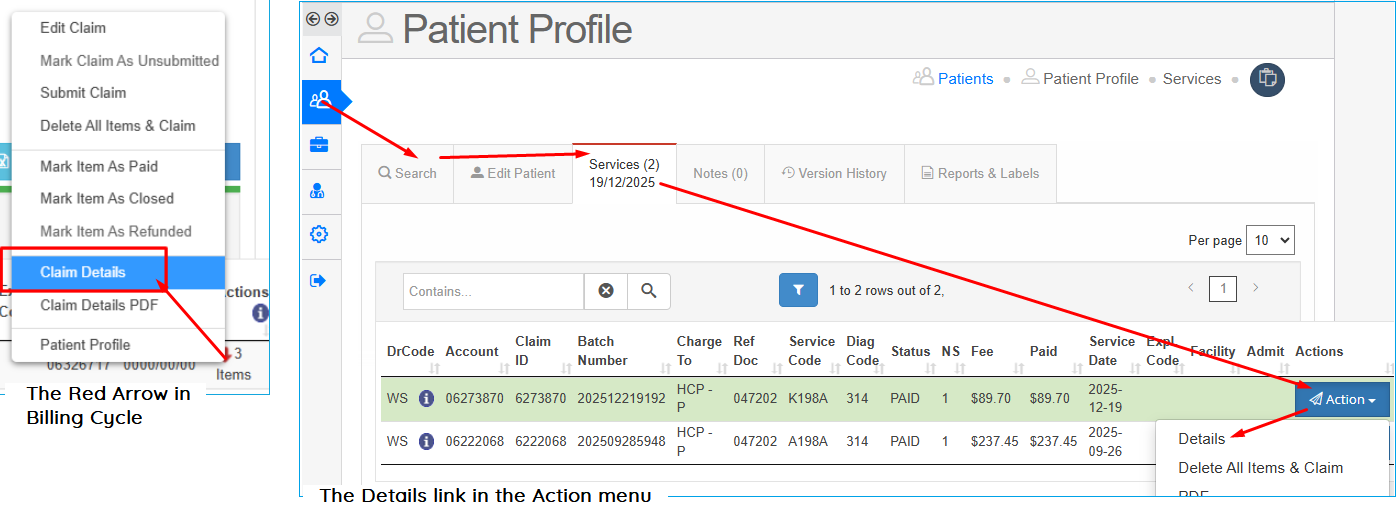1398x515 pixels.
Task: Select Mark Item As Refunded
Action: pyautogui.click(x=118, y=231)
